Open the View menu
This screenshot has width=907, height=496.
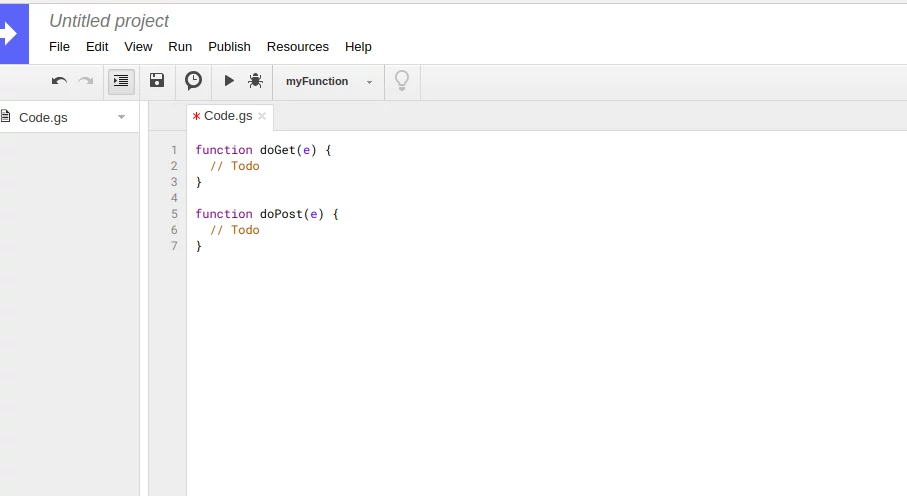(x=138, y=47)
